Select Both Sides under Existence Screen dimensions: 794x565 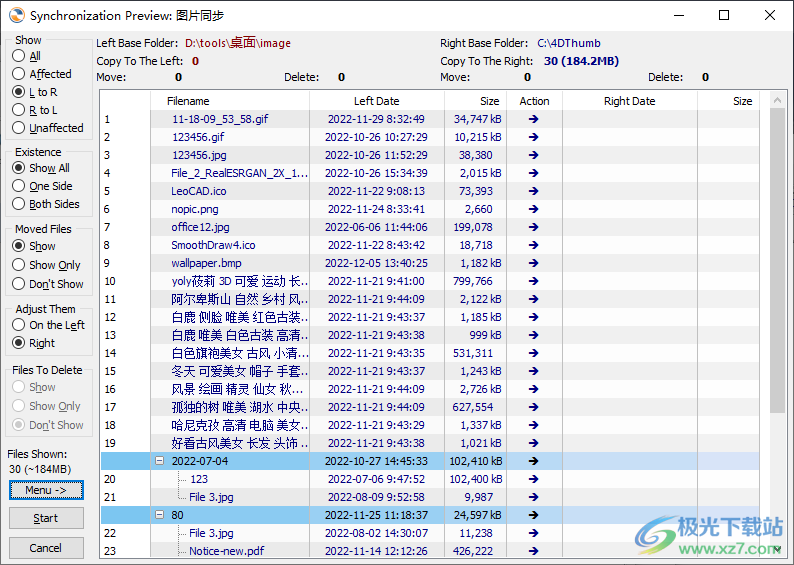pos(18,204)
